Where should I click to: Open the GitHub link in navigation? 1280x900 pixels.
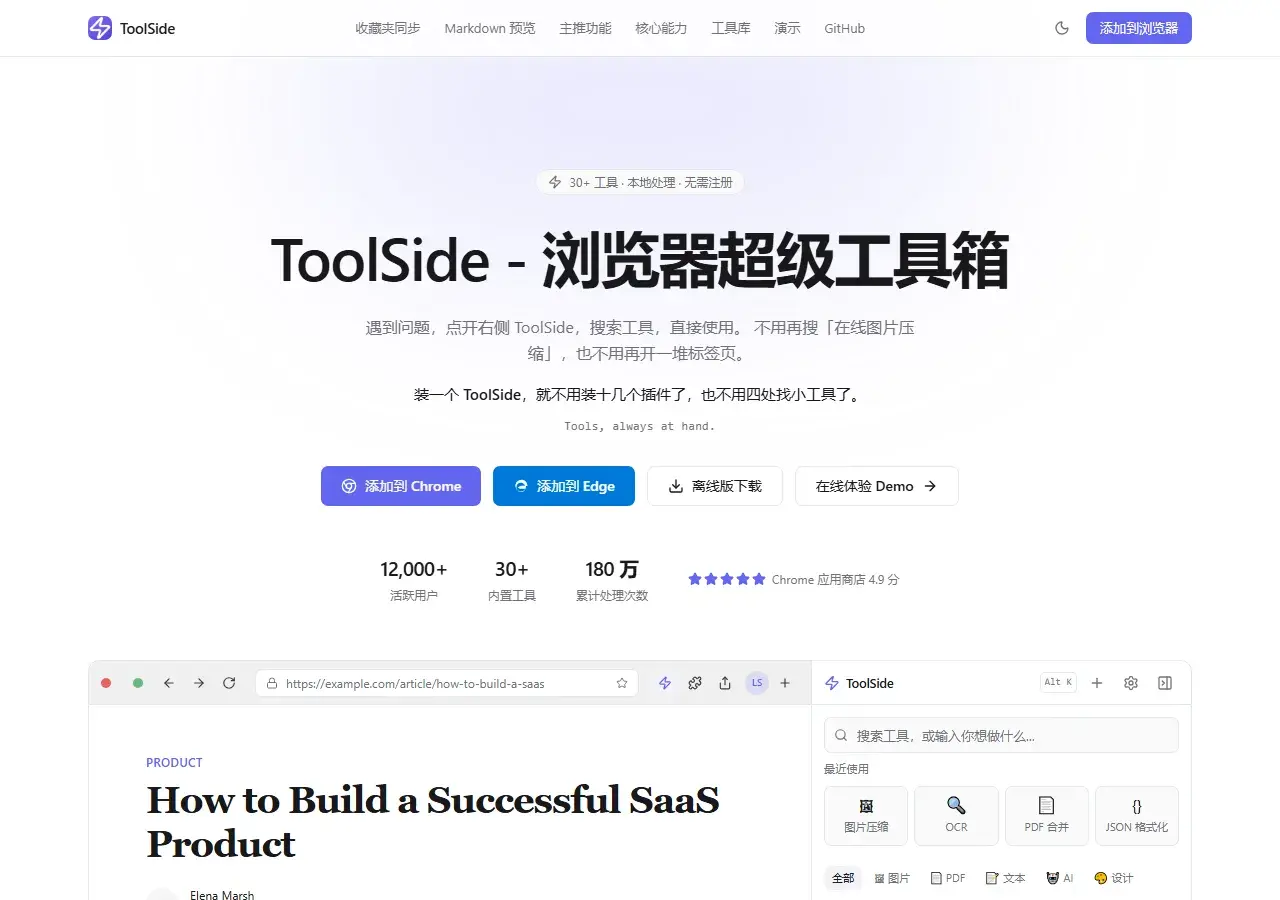point(845,28)
